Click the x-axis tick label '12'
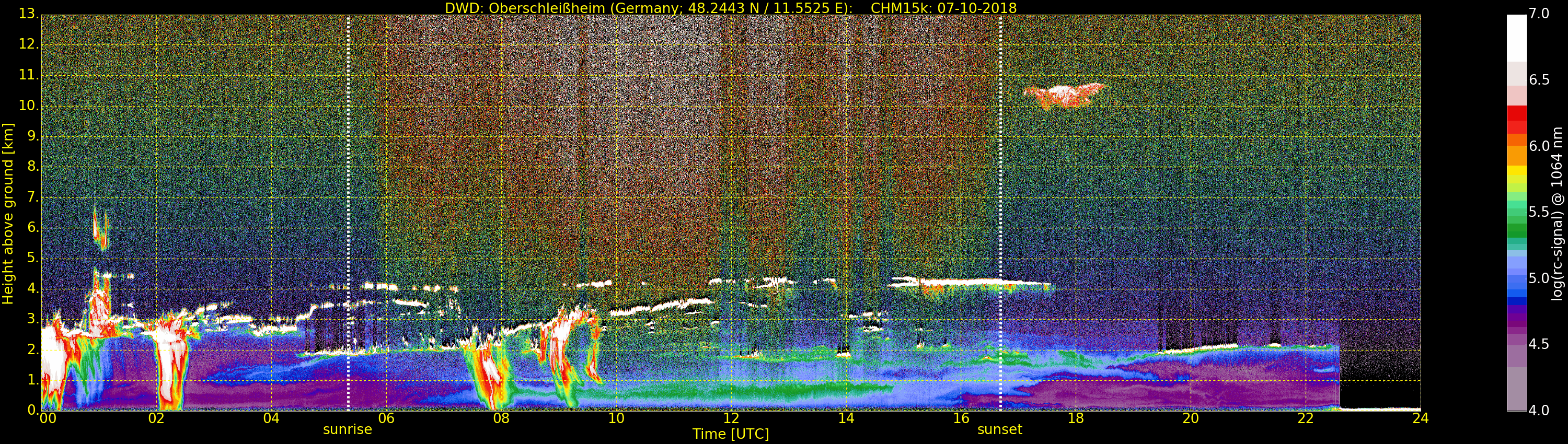Image resolution: width=1568 pixels, height=444 pixels. pyautogui.click(x=731, y=418)
